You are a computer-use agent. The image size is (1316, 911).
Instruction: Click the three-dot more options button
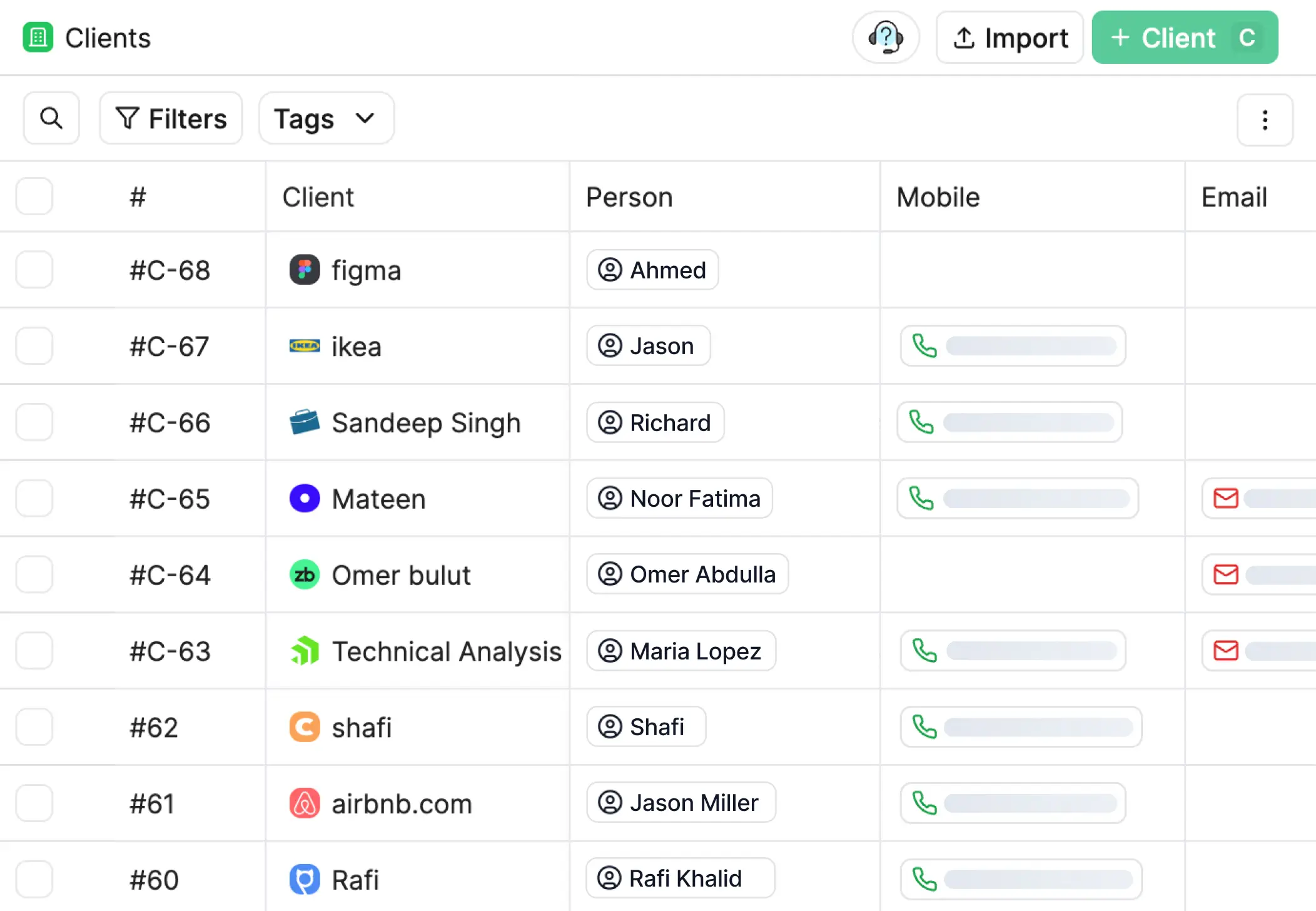[1265, 120]
